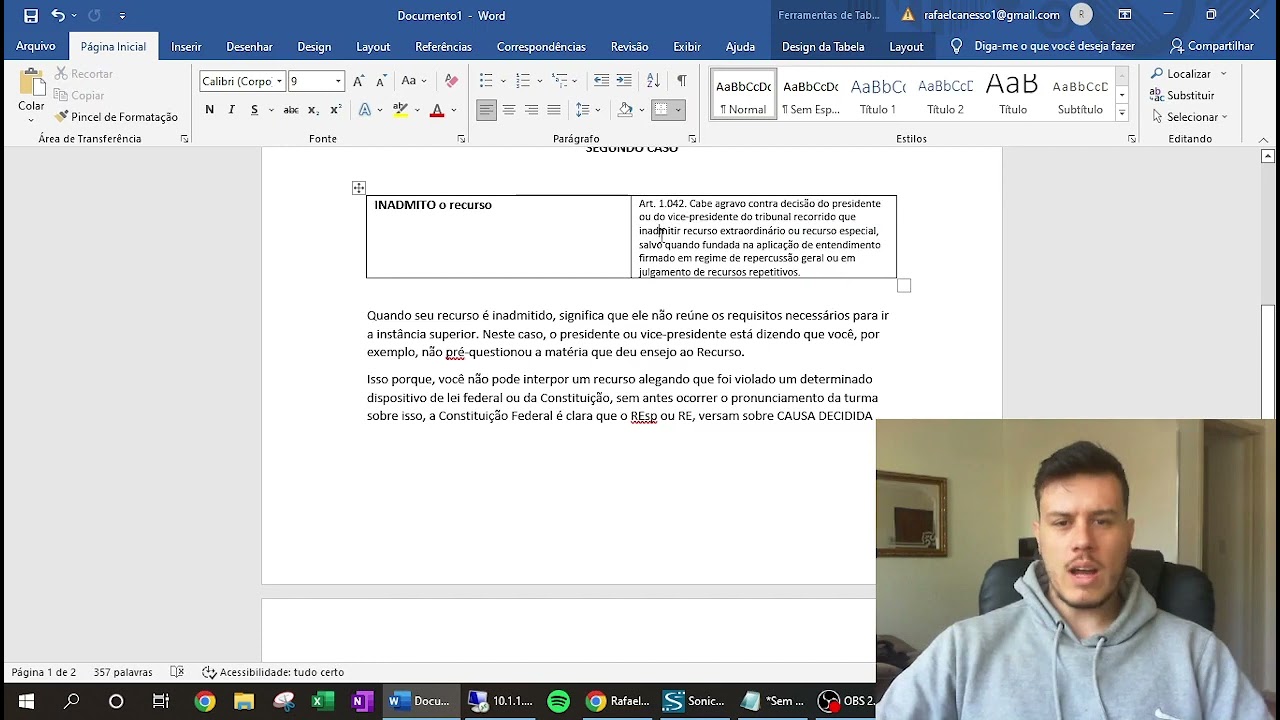
Task: Click the subscript x₂ icon
Action: pos(313,110)
